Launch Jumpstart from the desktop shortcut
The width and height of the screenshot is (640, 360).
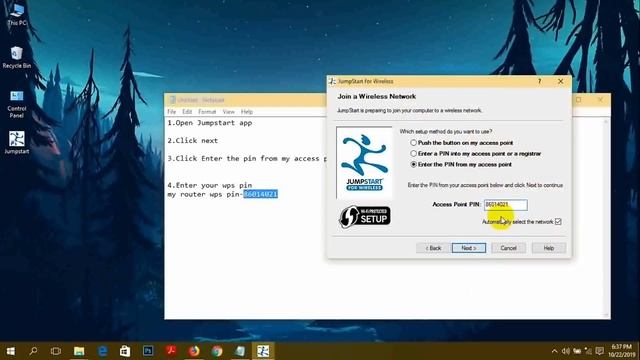(x=17, y=142)
